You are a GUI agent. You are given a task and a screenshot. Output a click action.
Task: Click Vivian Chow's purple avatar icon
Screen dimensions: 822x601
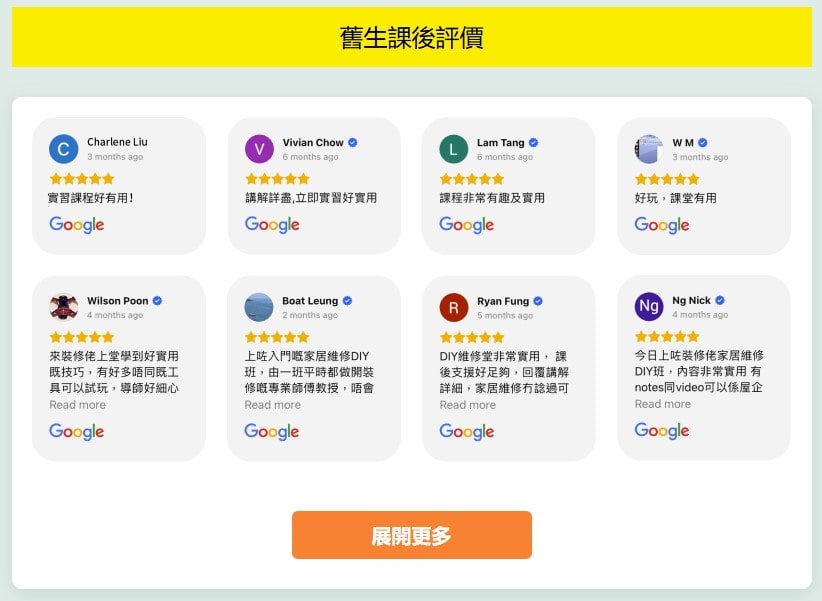point(259,149)
